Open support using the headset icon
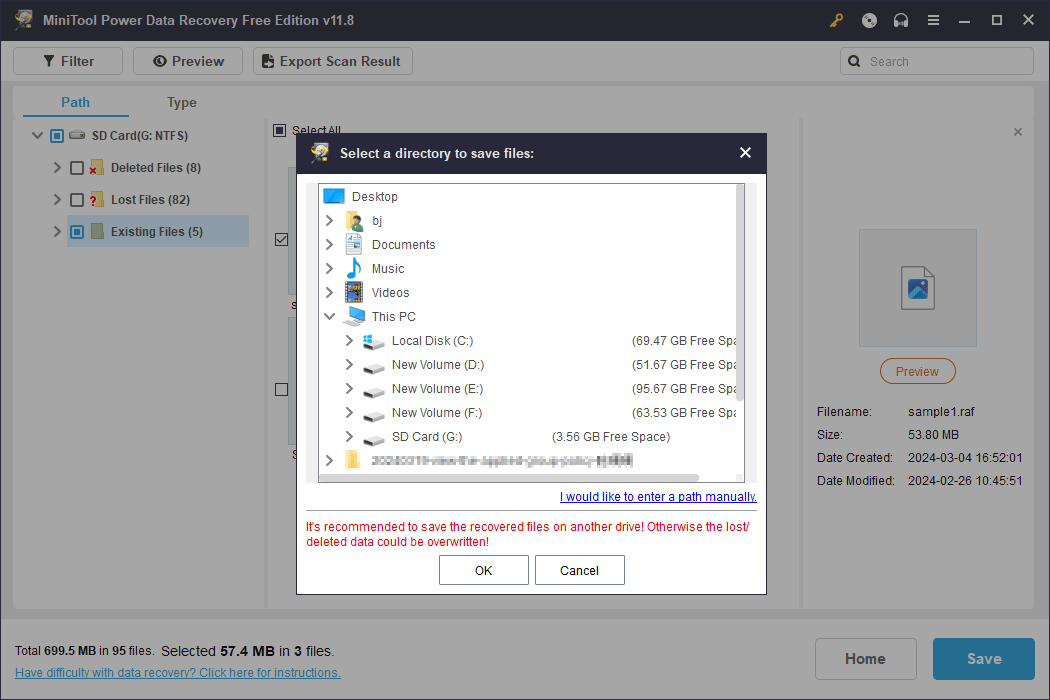 (900, 19)
